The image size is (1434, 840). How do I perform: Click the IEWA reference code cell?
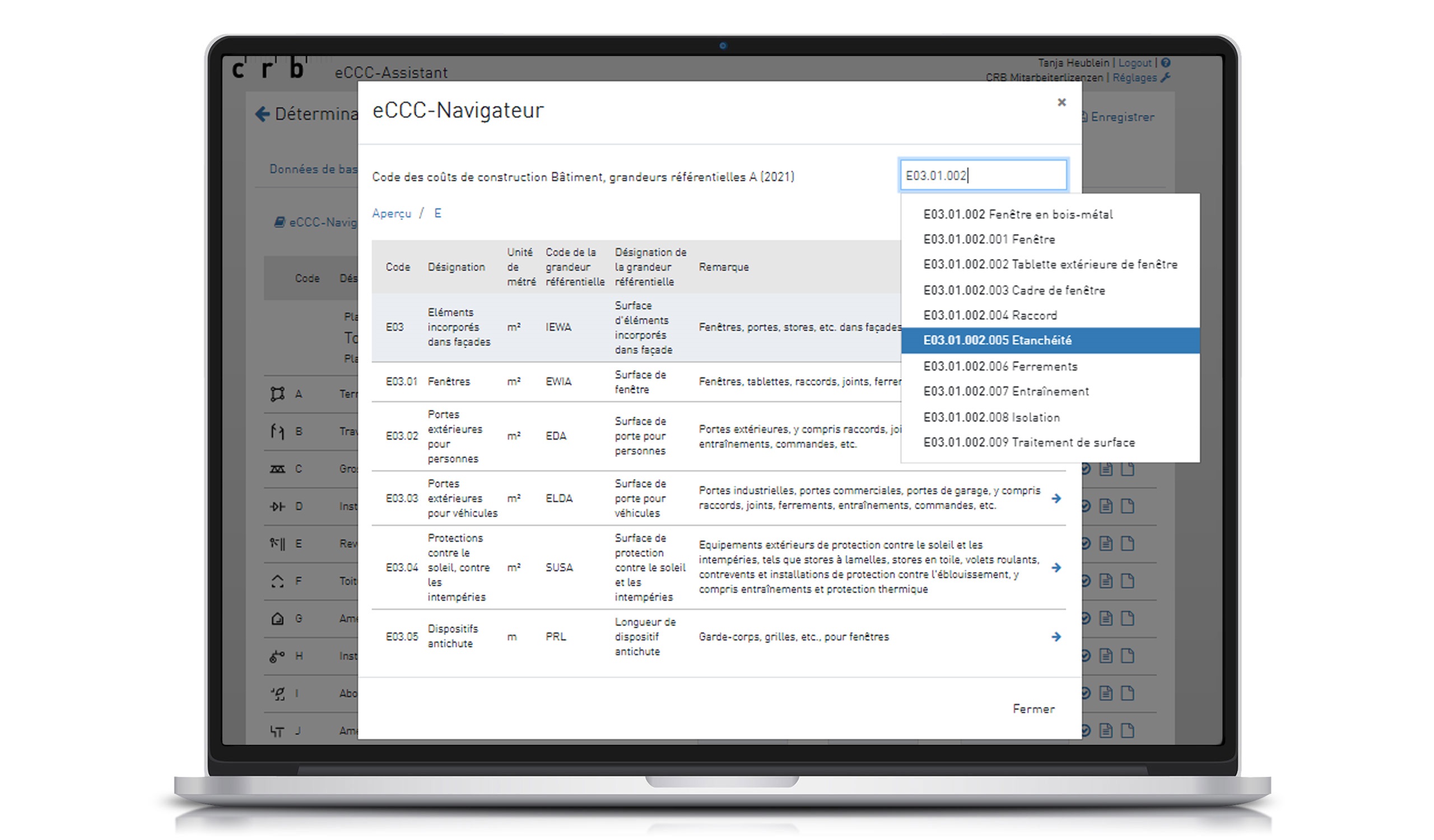pos(558,328)
